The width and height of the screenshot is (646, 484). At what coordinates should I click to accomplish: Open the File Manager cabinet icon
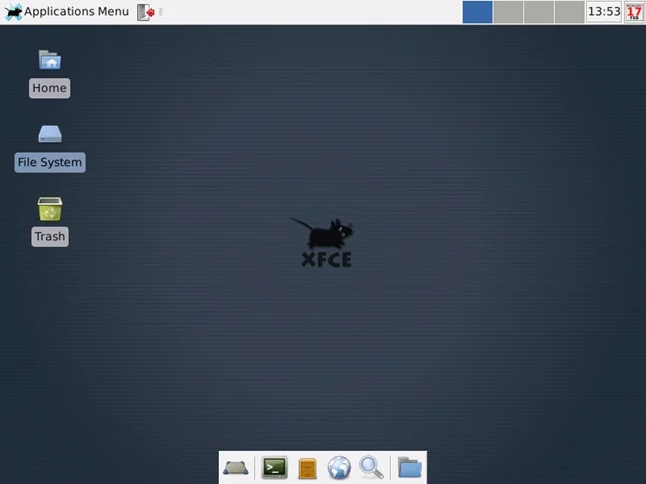[x=307, y=468]
